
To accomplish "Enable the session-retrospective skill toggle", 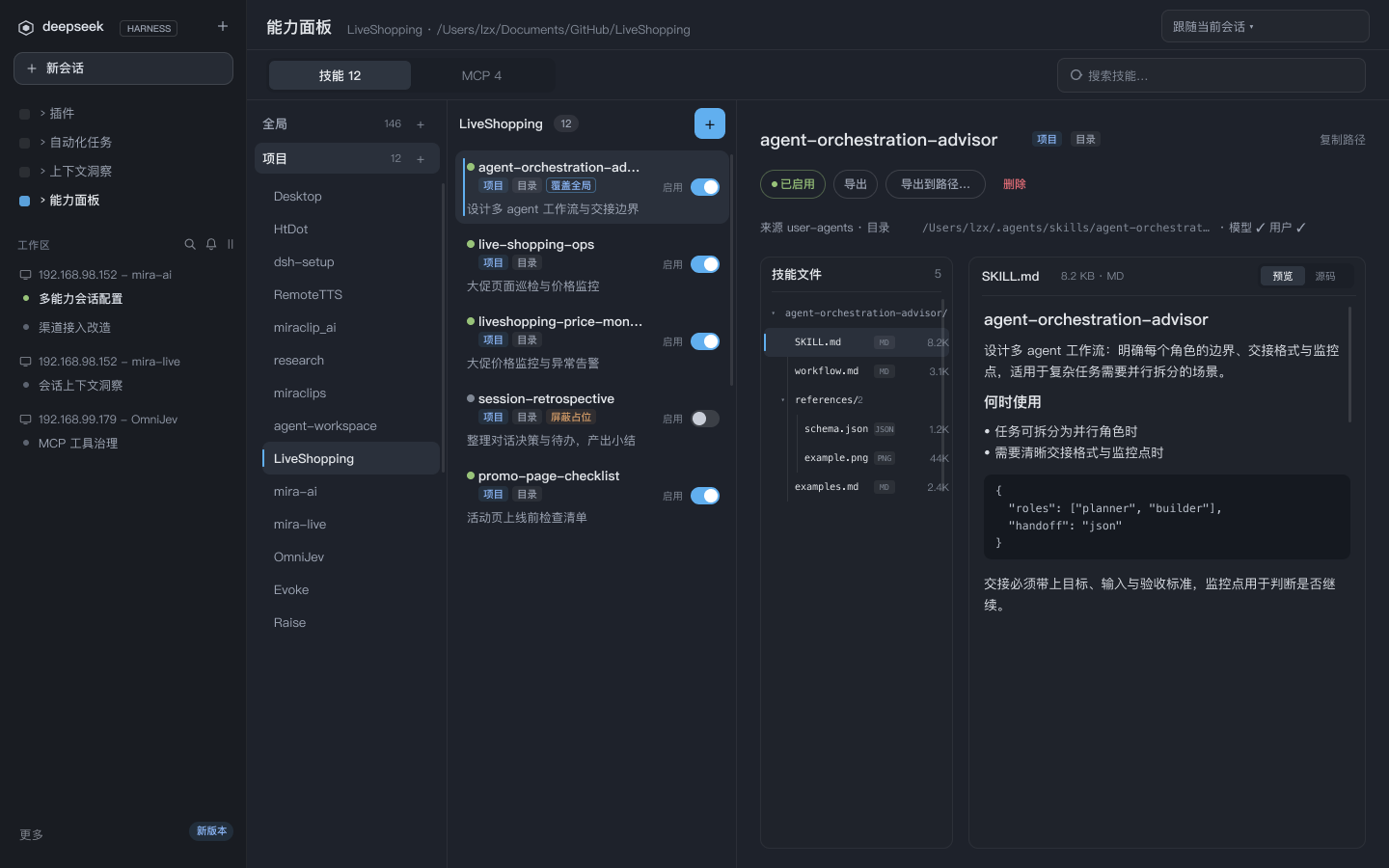I will [705, 419].
